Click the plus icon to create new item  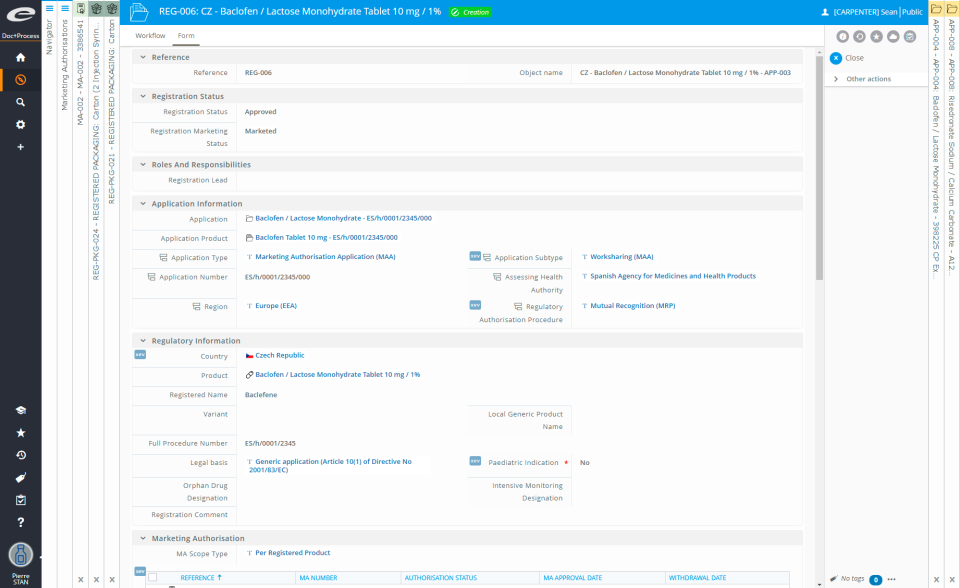tap(20, 145)
